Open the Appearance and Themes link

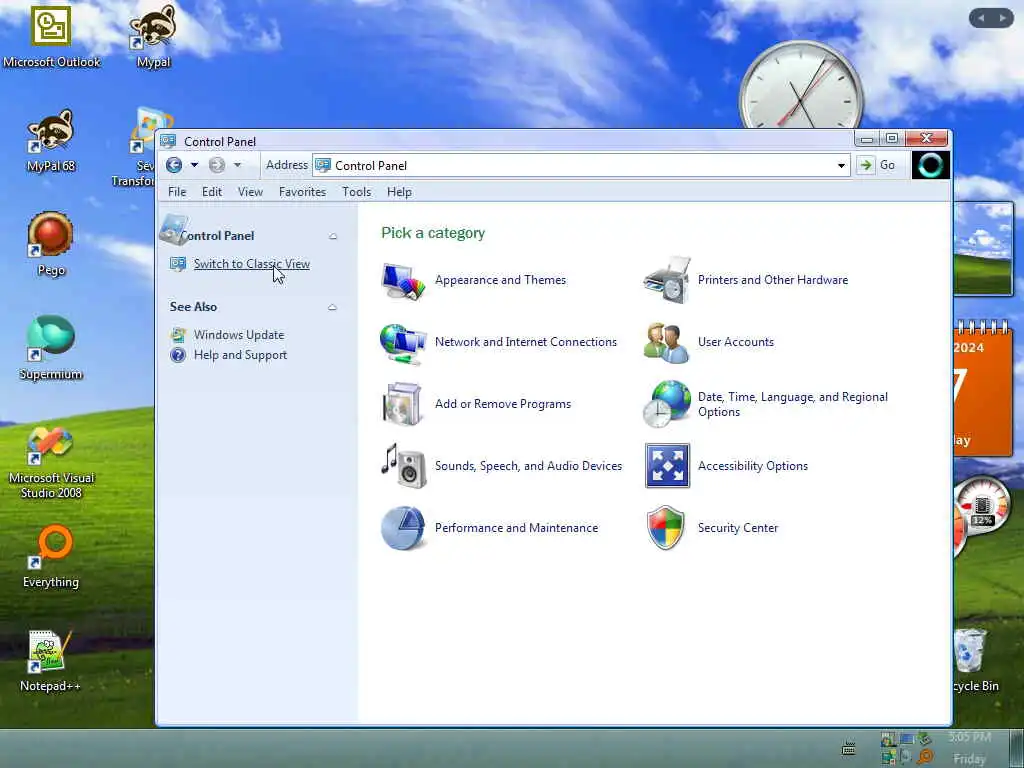click(x=500, y=280)
